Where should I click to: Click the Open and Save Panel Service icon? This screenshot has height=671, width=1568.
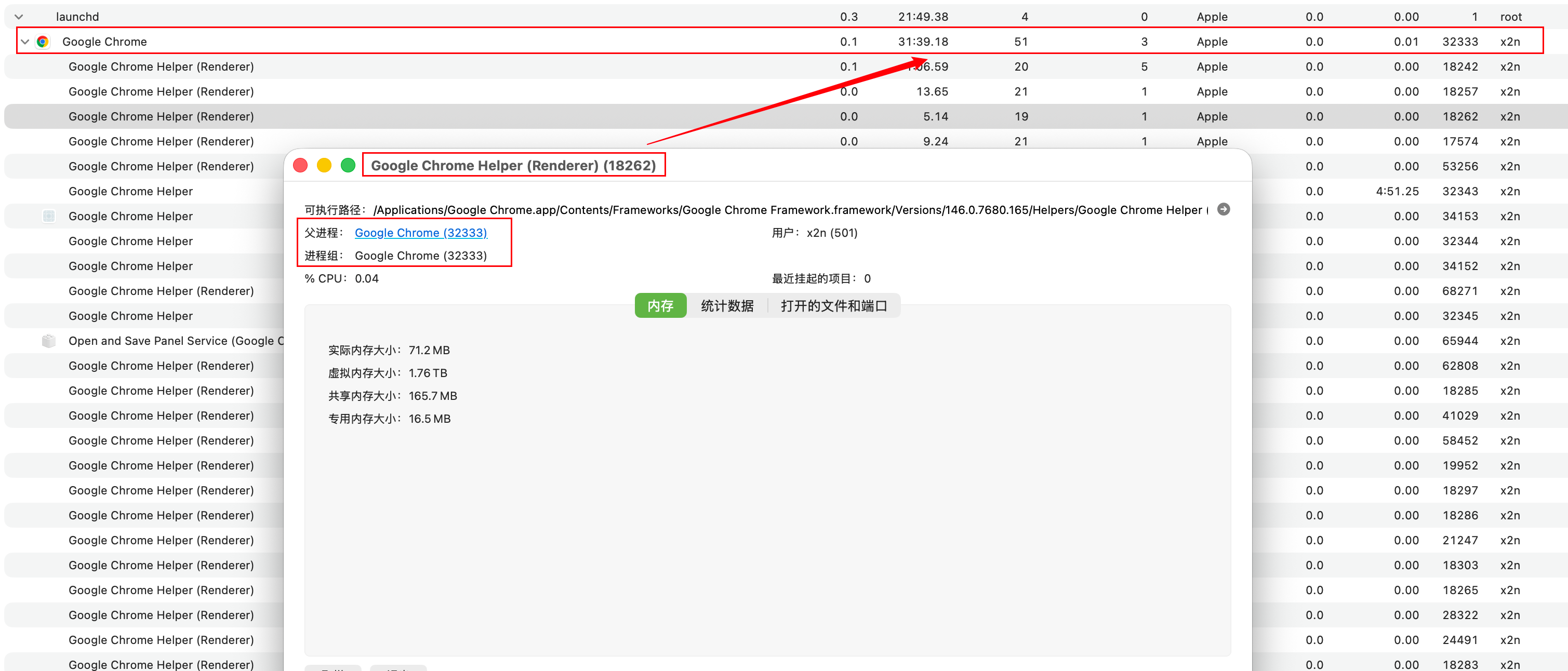(x=49, y=341)
